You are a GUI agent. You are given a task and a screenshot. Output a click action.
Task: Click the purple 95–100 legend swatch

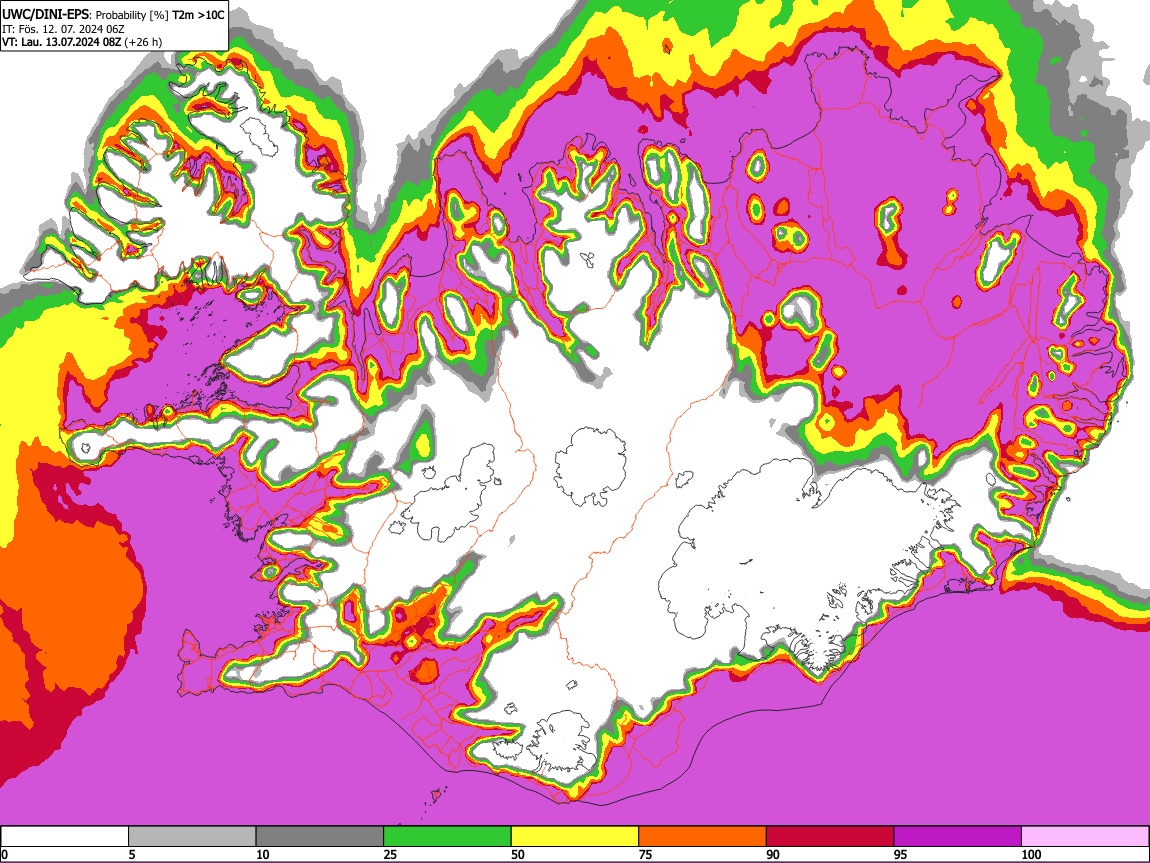click(958, 837)
